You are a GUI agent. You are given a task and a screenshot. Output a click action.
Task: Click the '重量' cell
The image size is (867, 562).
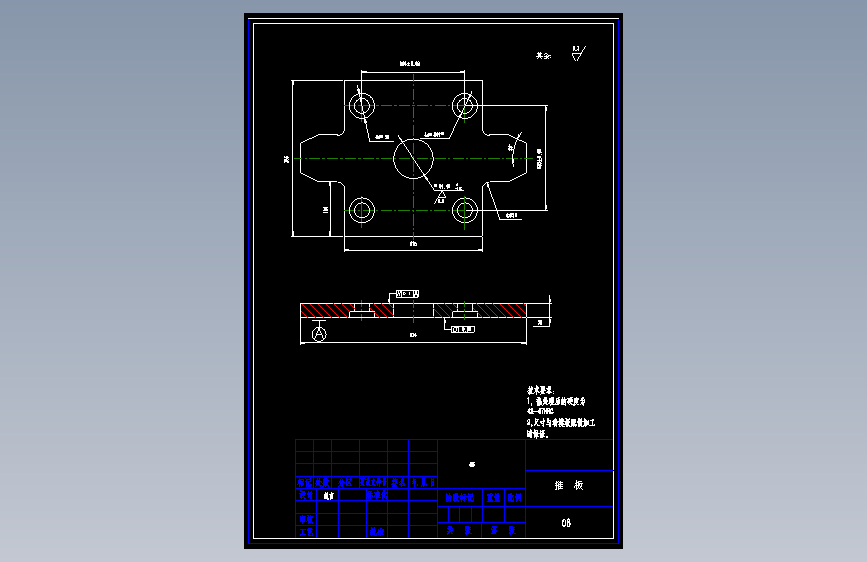pyautogui.click(x=493, y=498)
